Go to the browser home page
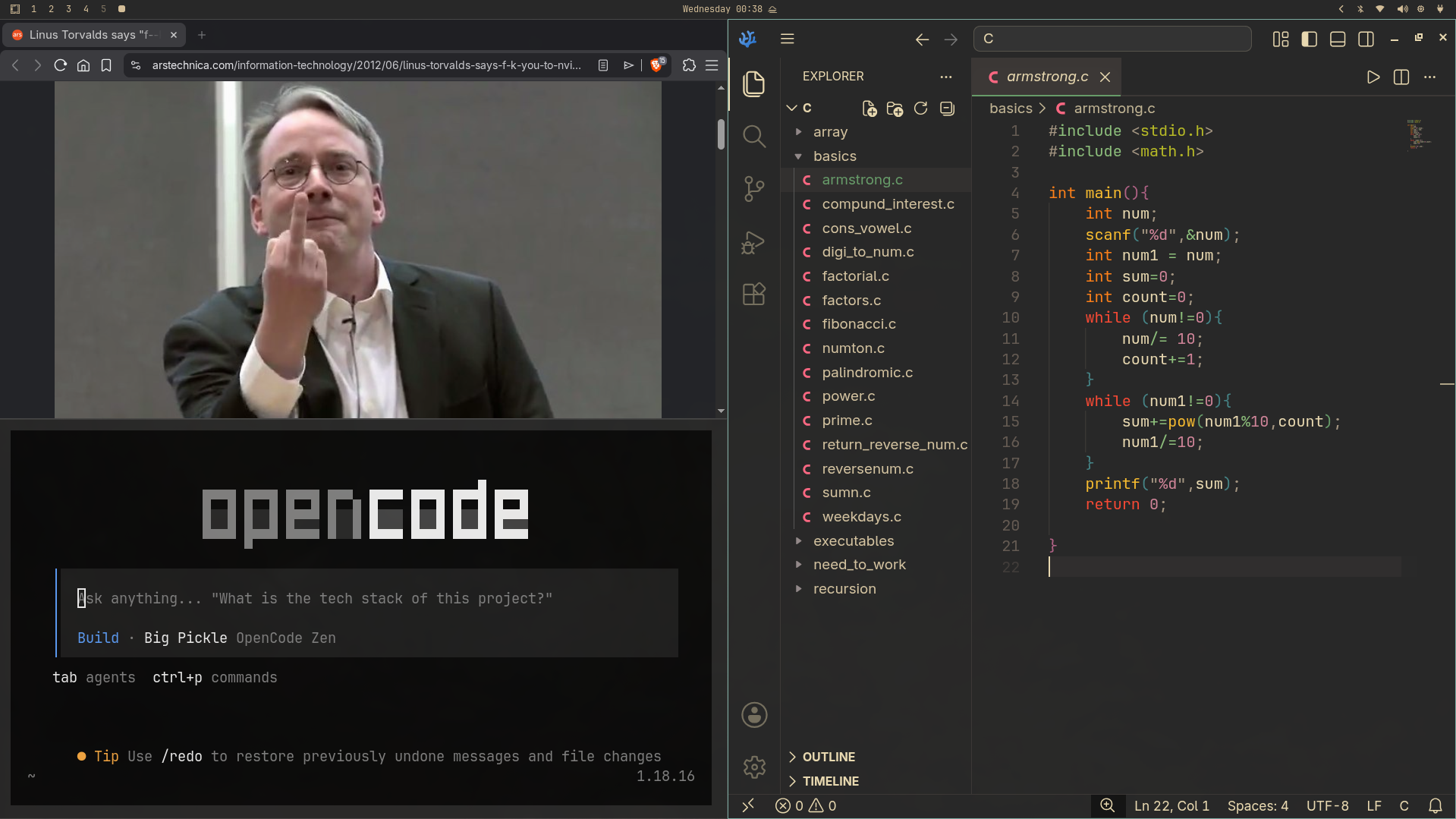This screenshot has width=1456, height=819. (x=83, y=65)
